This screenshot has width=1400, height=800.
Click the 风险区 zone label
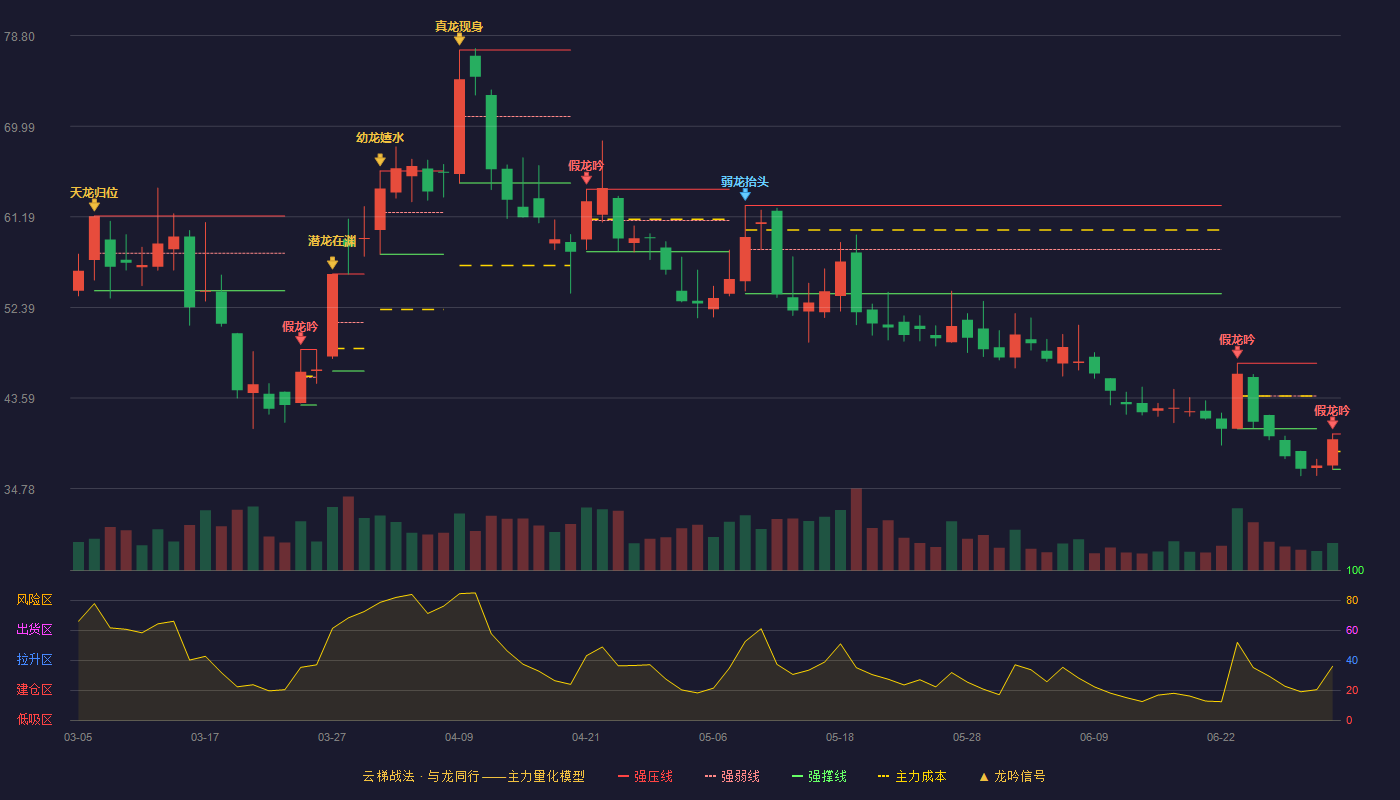click(x=34, y=600)
